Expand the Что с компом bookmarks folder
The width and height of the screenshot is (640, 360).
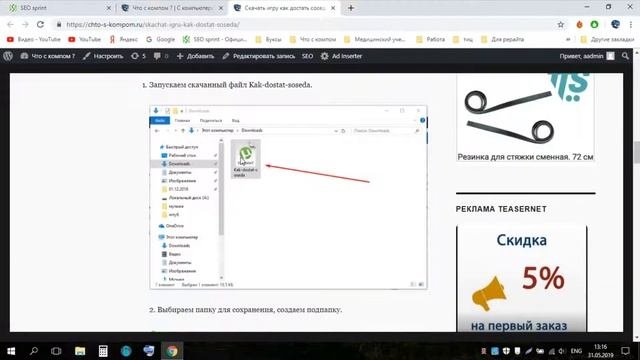point(313,40)
